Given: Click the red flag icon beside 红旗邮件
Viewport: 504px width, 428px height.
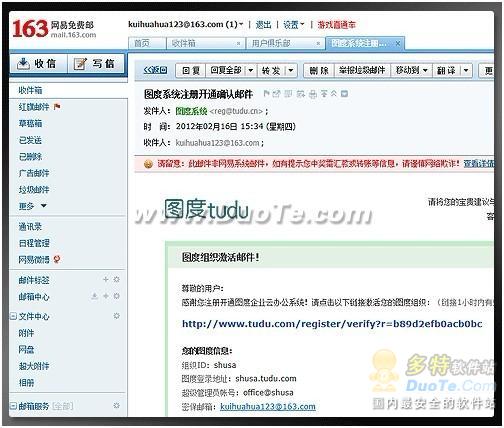Looking at the screenshot, I should click(57, 107).
